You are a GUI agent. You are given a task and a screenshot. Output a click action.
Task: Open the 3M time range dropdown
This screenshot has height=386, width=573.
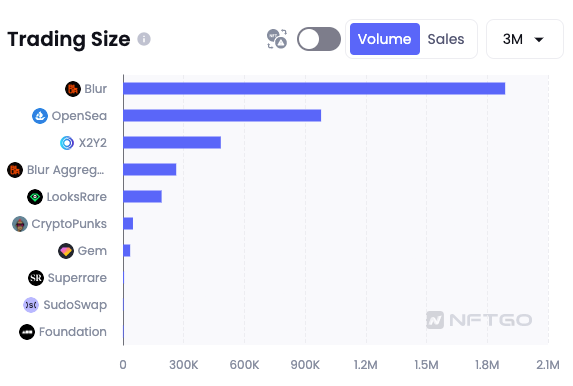(524, 39)
